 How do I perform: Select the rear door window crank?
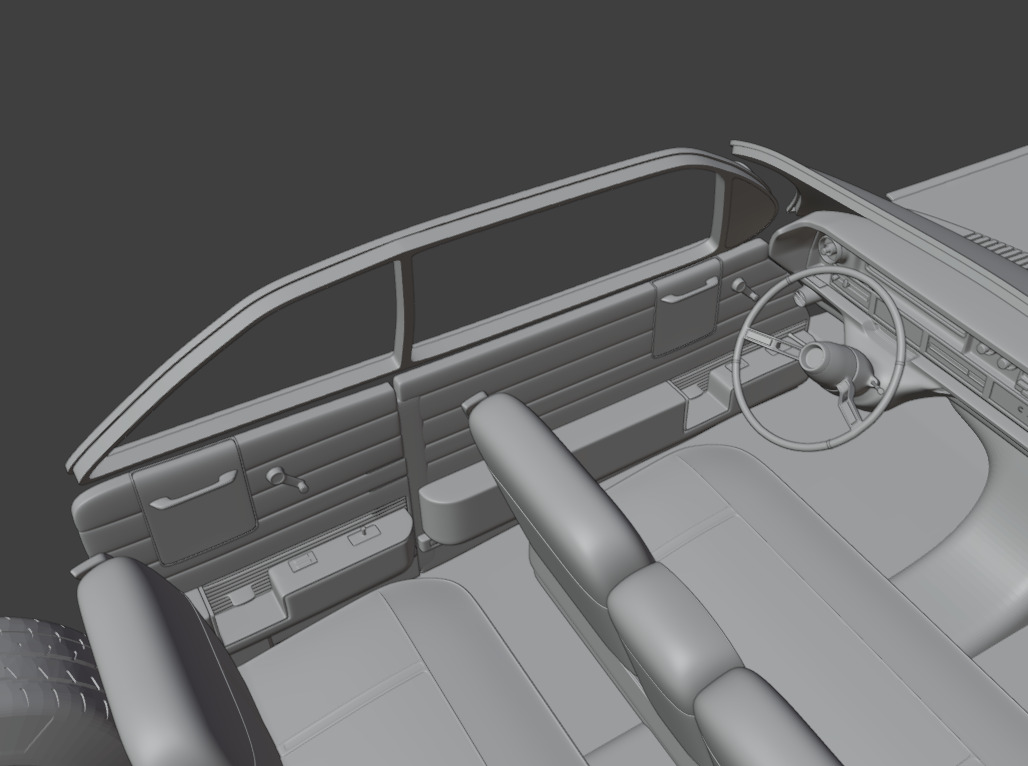point(287,479)
